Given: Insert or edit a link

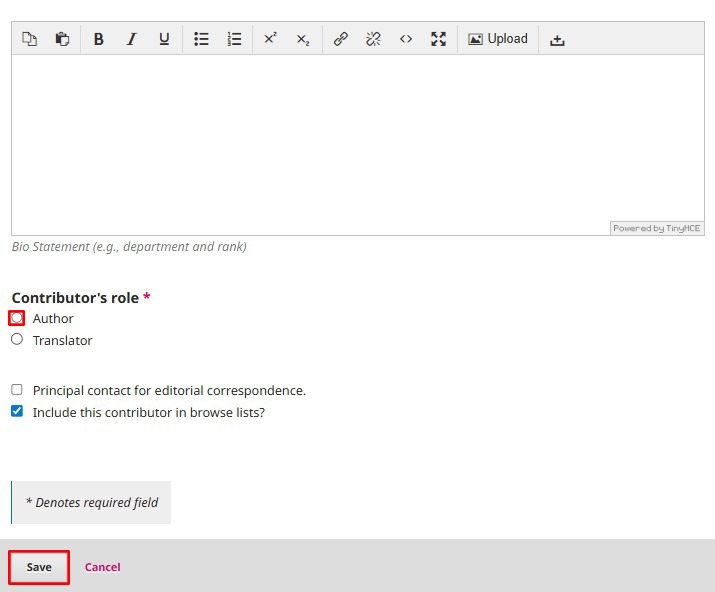Looking at the screenshot, I should pyautogui.click(x=341, y=39).
